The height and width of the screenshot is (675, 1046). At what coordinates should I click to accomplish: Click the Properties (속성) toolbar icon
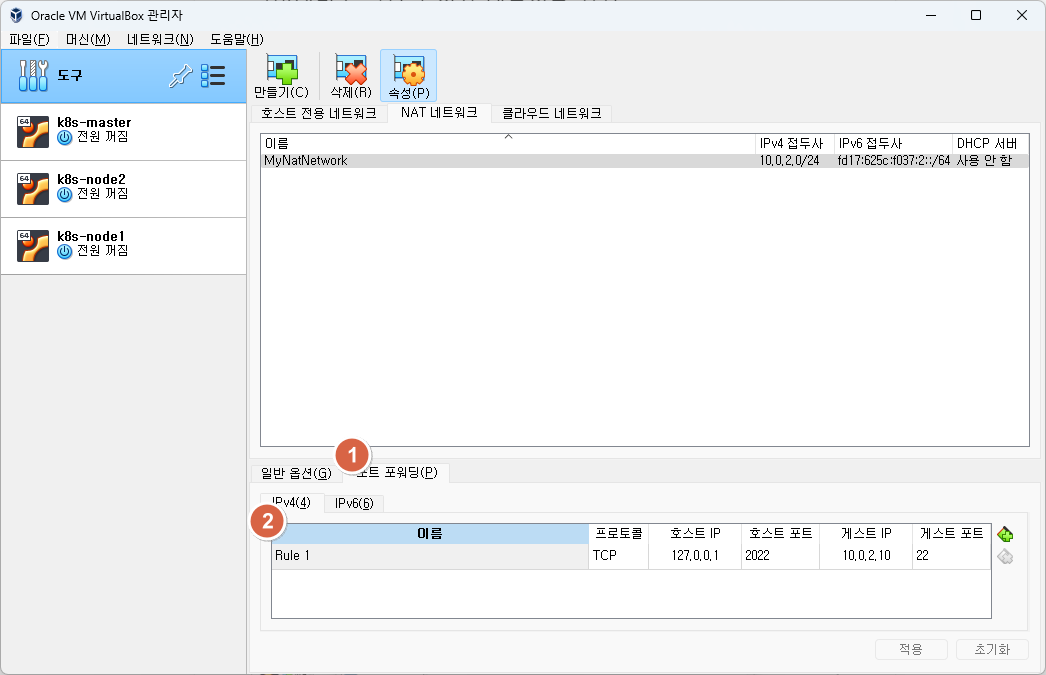point(409,69)
